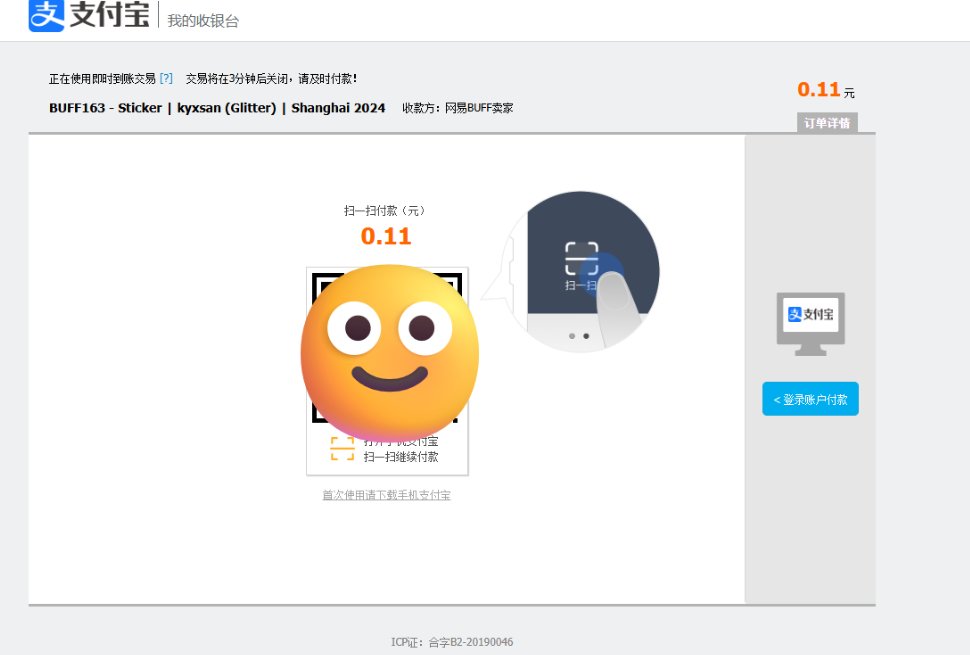Select the order title BUFF163 - Sticker text
Viewport: 970px width, 655px height.
pyautogui.click(x=217, y=108)
